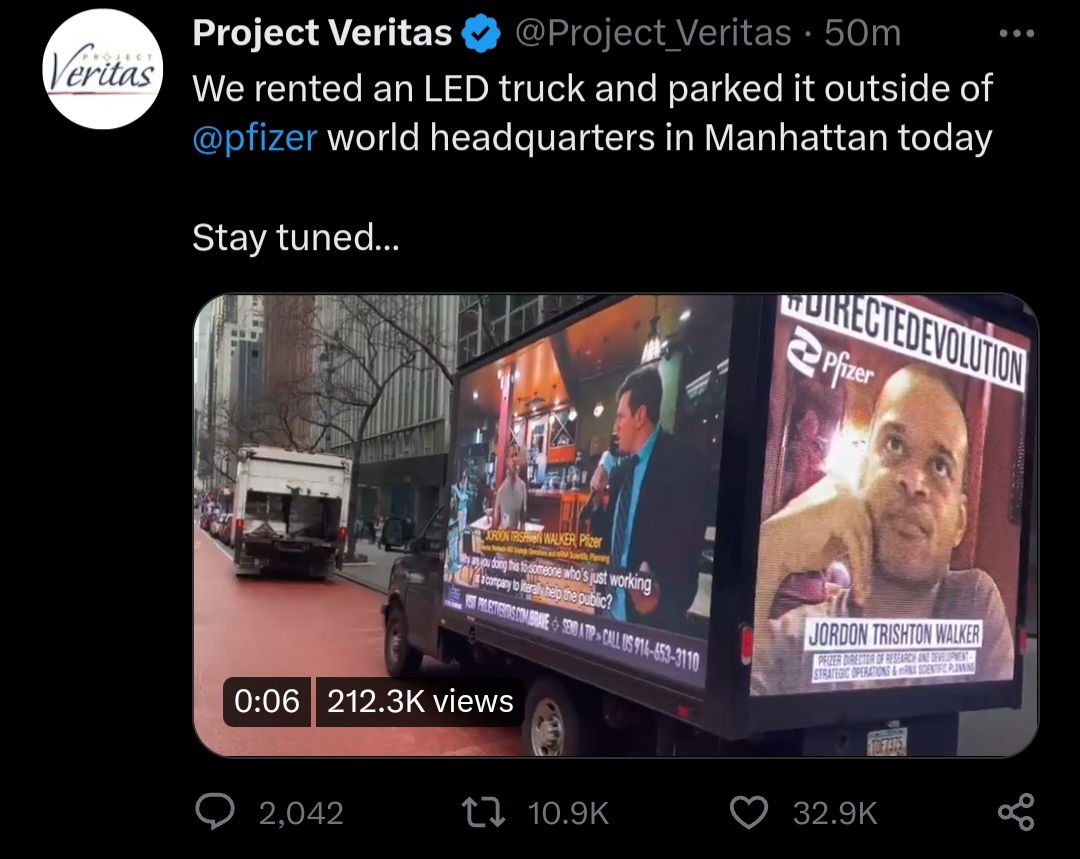Click the Stay tuned... tweet text

click(295, 238)
